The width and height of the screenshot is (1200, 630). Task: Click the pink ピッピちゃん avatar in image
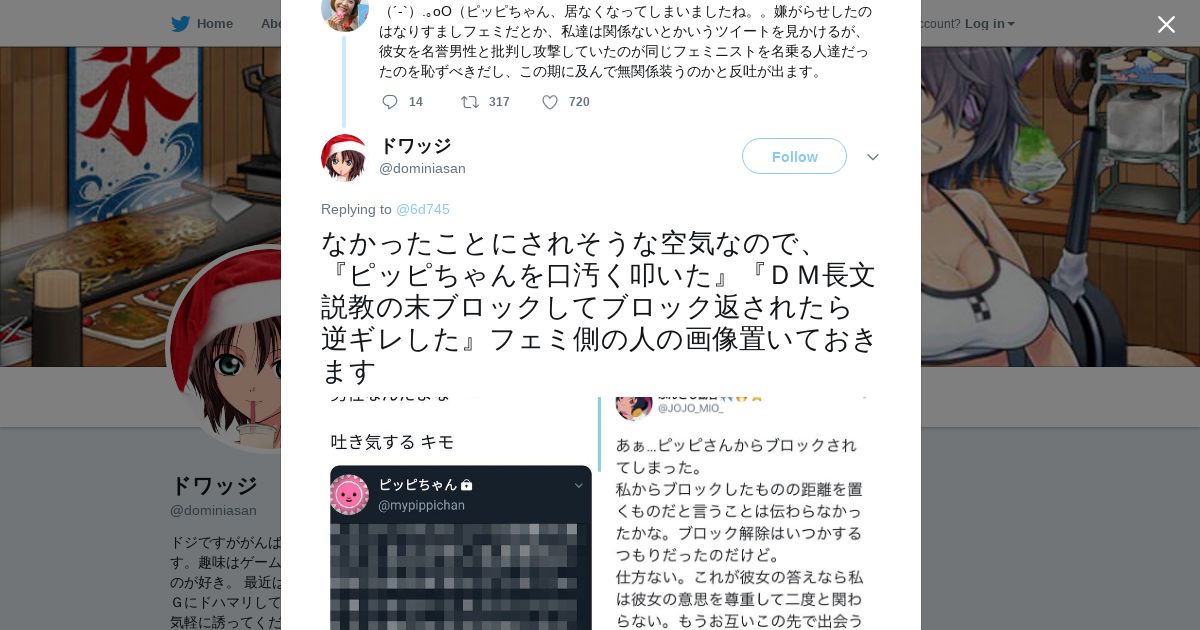pyautogui.click(x=349, y=494)
